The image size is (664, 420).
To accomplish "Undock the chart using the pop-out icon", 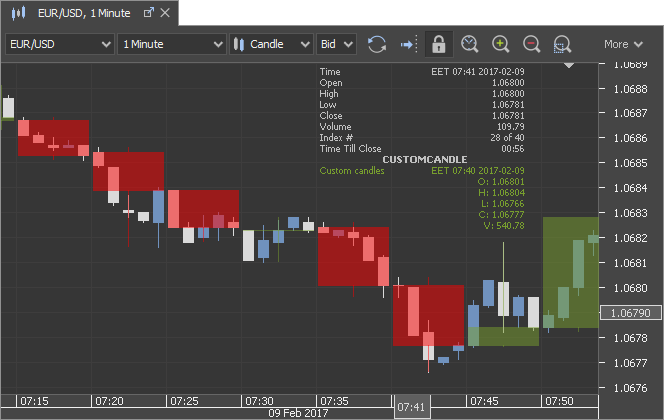I will (148, 13).
